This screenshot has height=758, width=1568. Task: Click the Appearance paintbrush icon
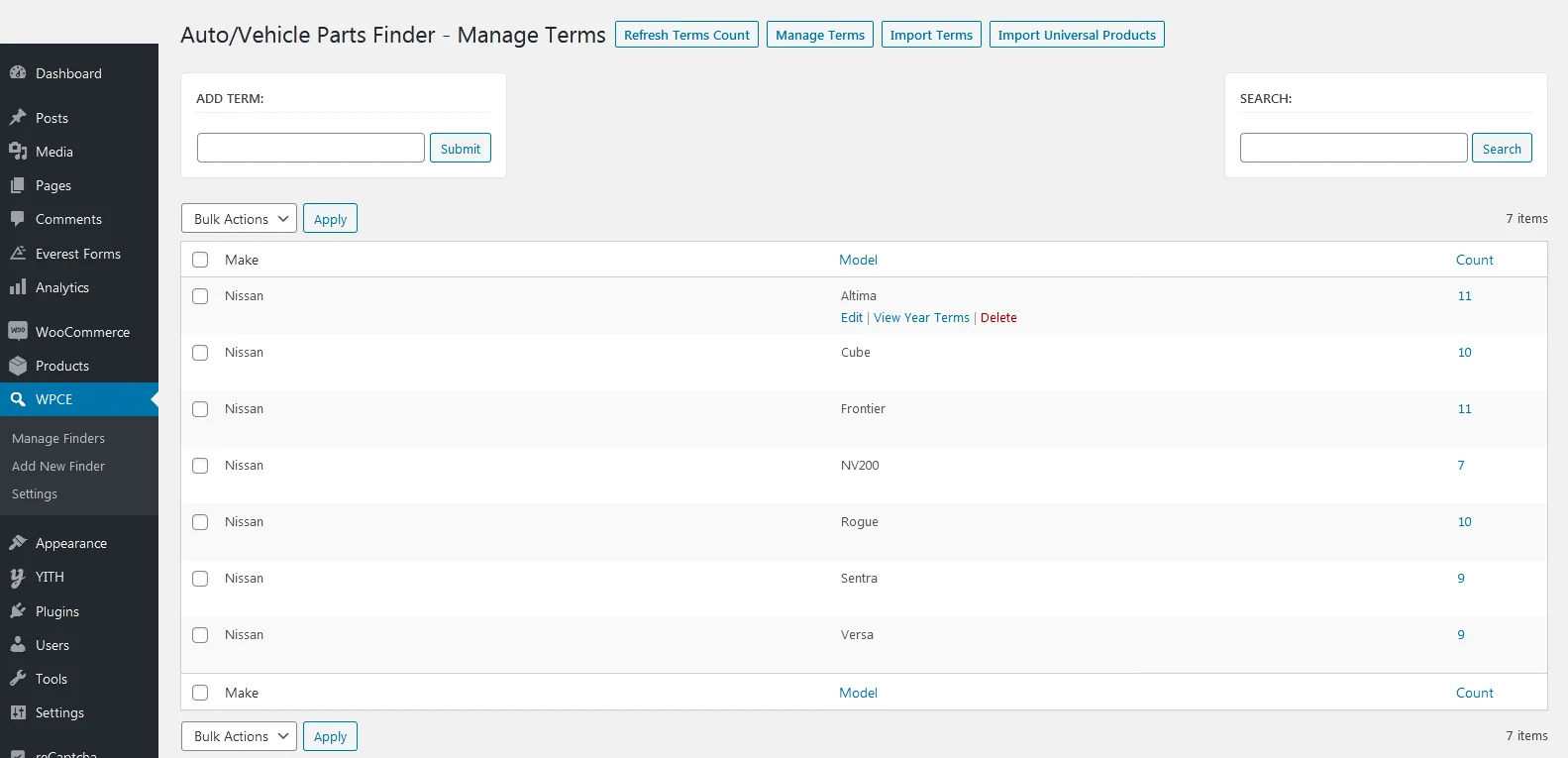(x=18, y=543)
